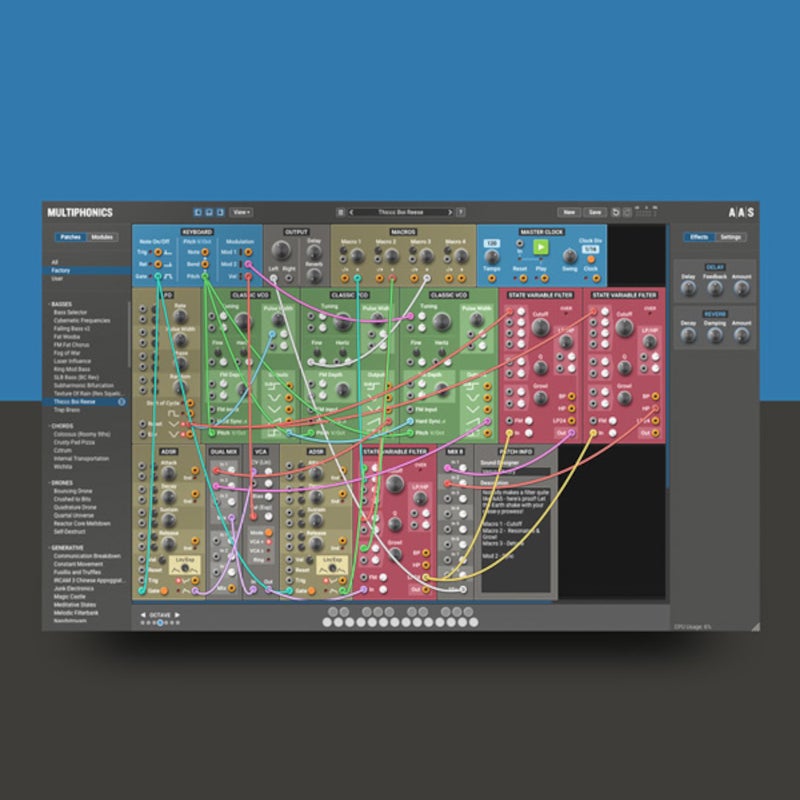800x800 pixels.
Task: Select the All patch bank
Action: coord(55,262)
